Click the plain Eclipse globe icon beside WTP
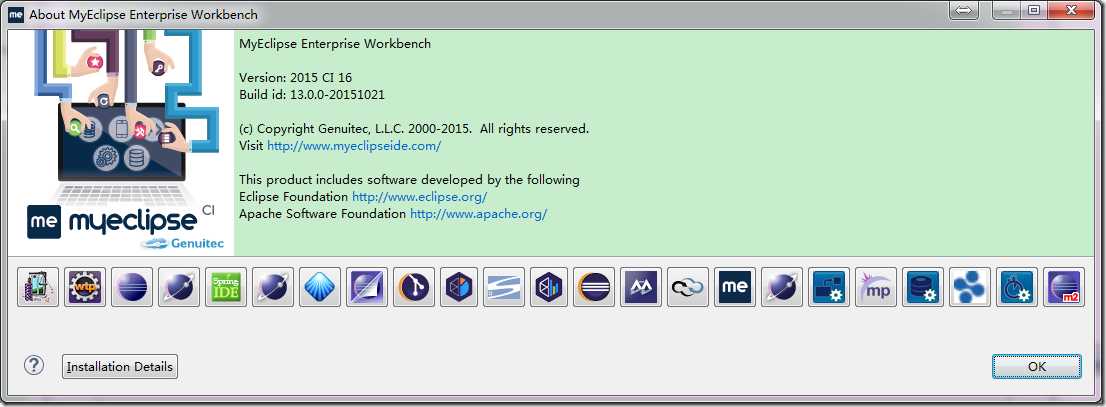 click(x=132, y=287)
